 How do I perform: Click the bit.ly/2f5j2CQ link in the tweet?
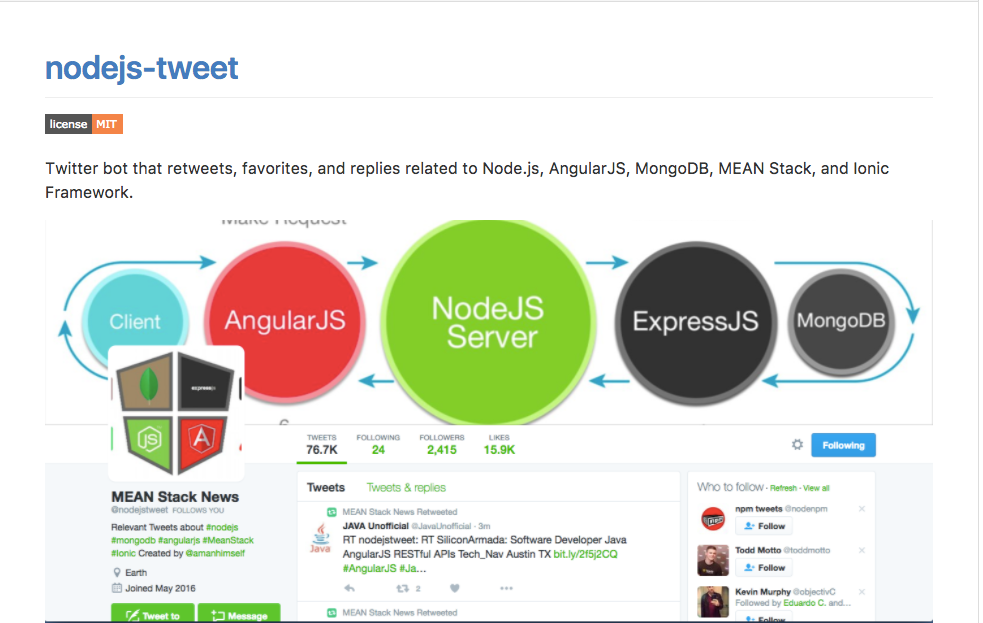(586, 554)
